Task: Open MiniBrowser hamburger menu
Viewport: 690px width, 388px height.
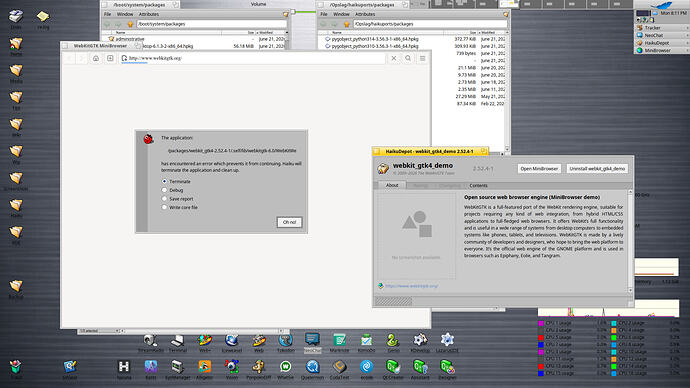Action: click(422, 58)
